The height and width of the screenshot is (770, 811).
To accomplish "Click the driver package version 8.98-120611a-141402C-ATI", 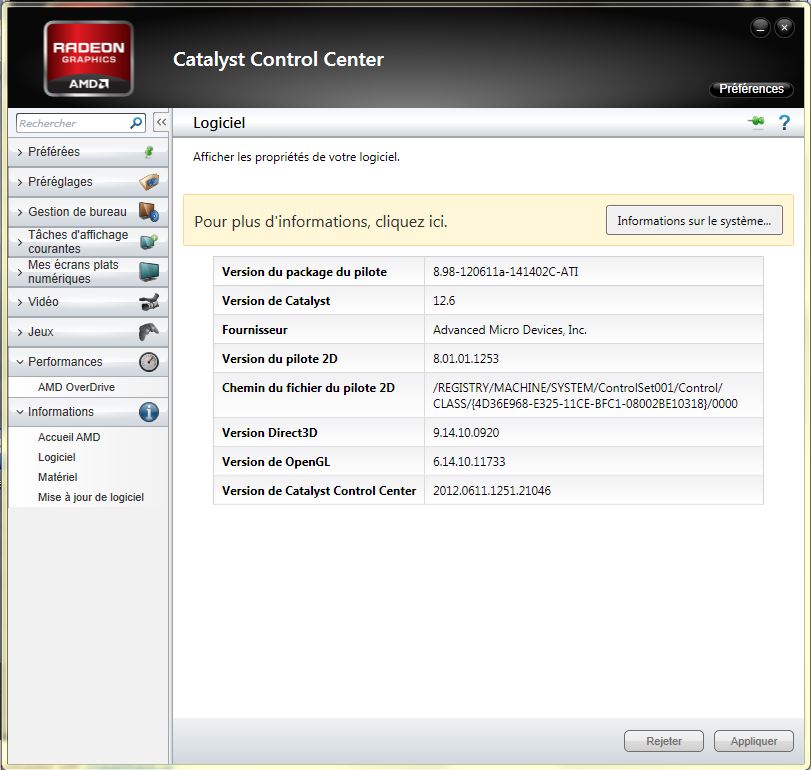I will tap(506, 272).
